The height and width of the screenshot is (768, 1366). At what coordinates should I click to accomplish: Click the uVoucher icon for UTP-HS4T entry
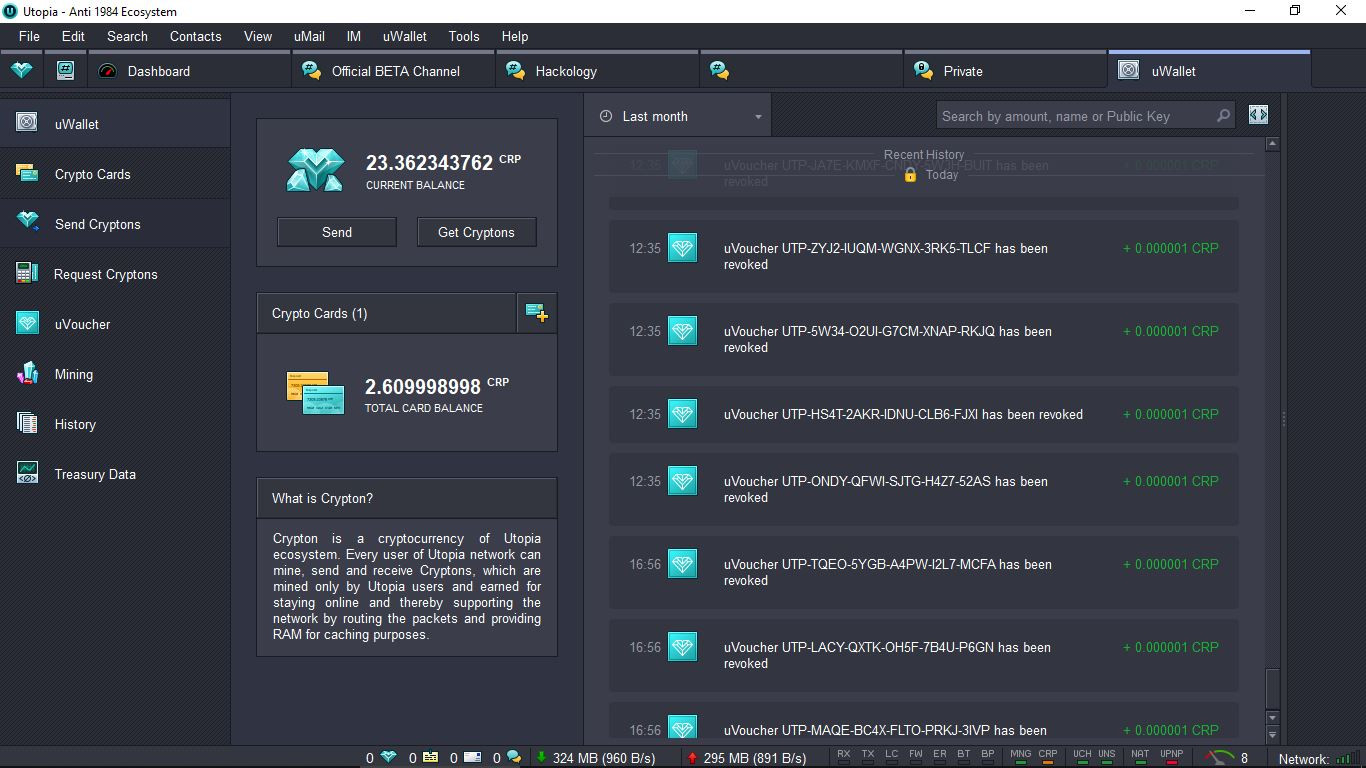(x=682, y=414)
